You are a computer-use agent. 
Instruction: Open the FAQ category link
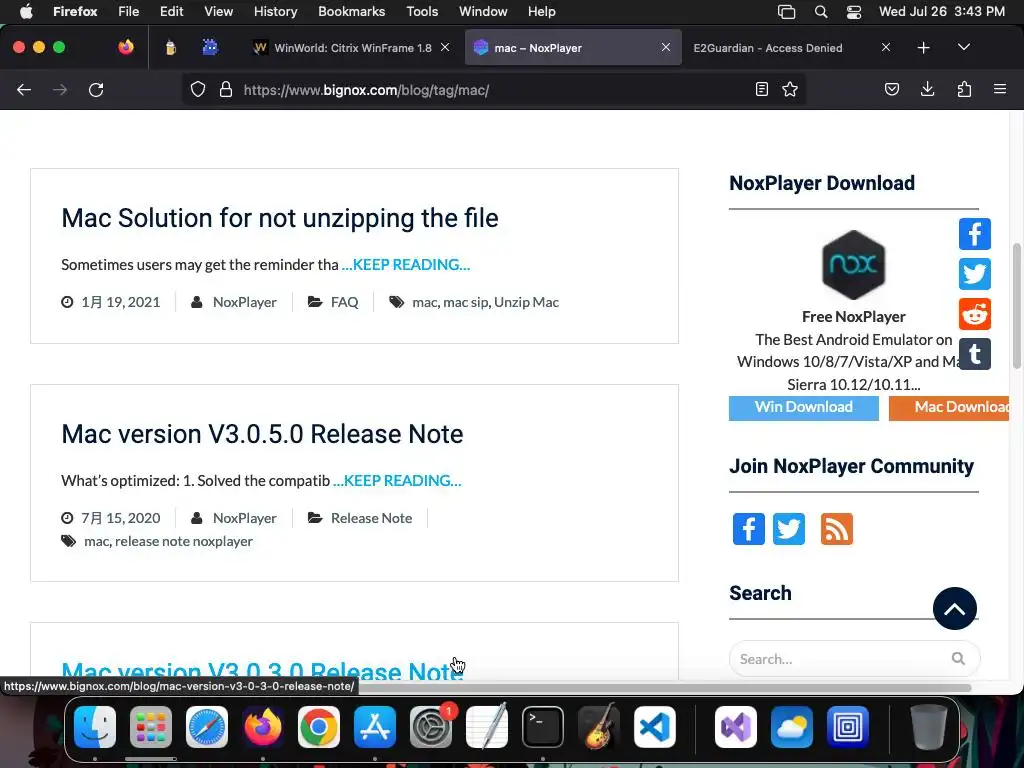[x=344, y=302]
